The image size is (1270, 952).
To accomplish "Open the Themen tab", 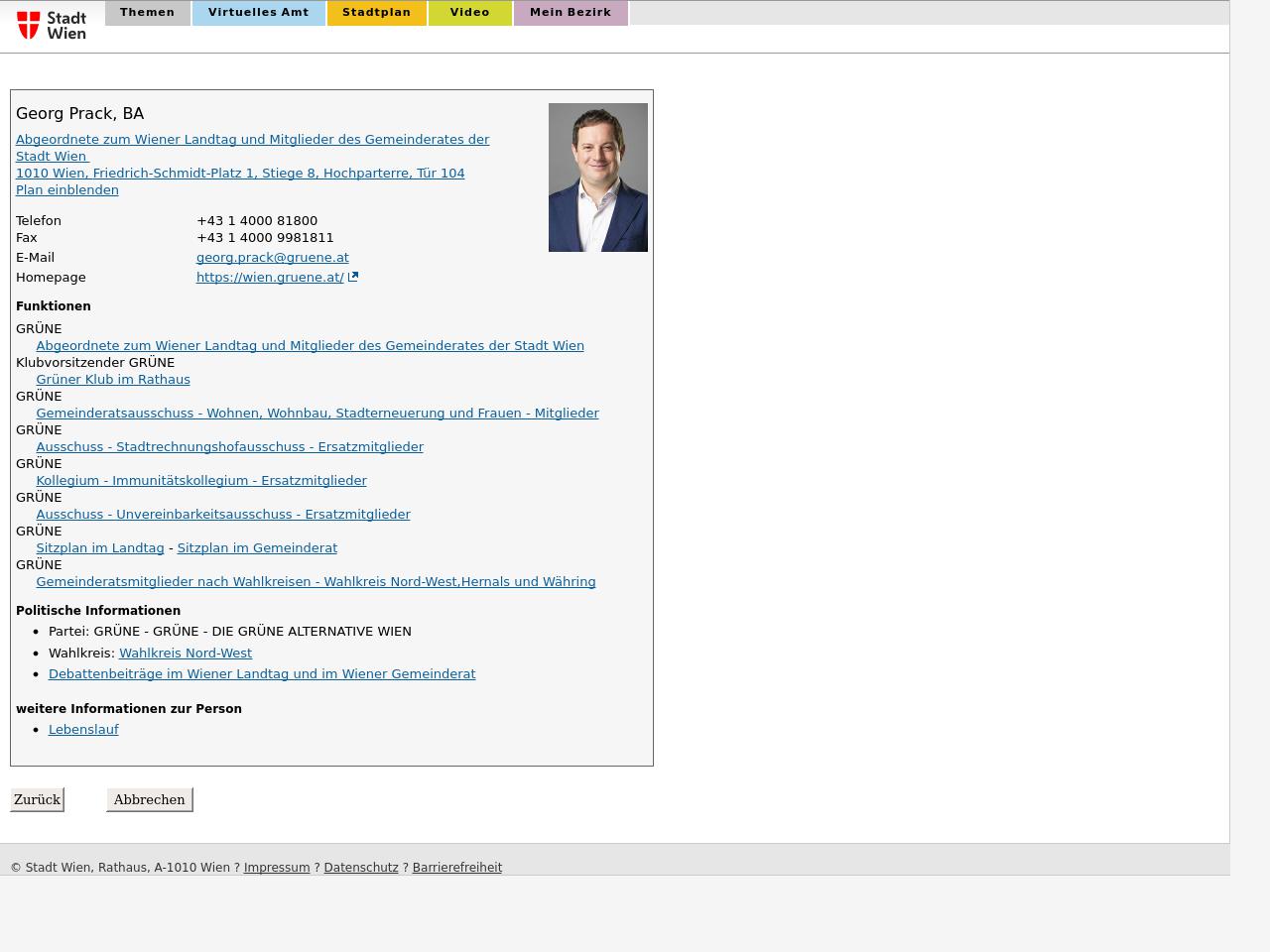I will 147,13.
